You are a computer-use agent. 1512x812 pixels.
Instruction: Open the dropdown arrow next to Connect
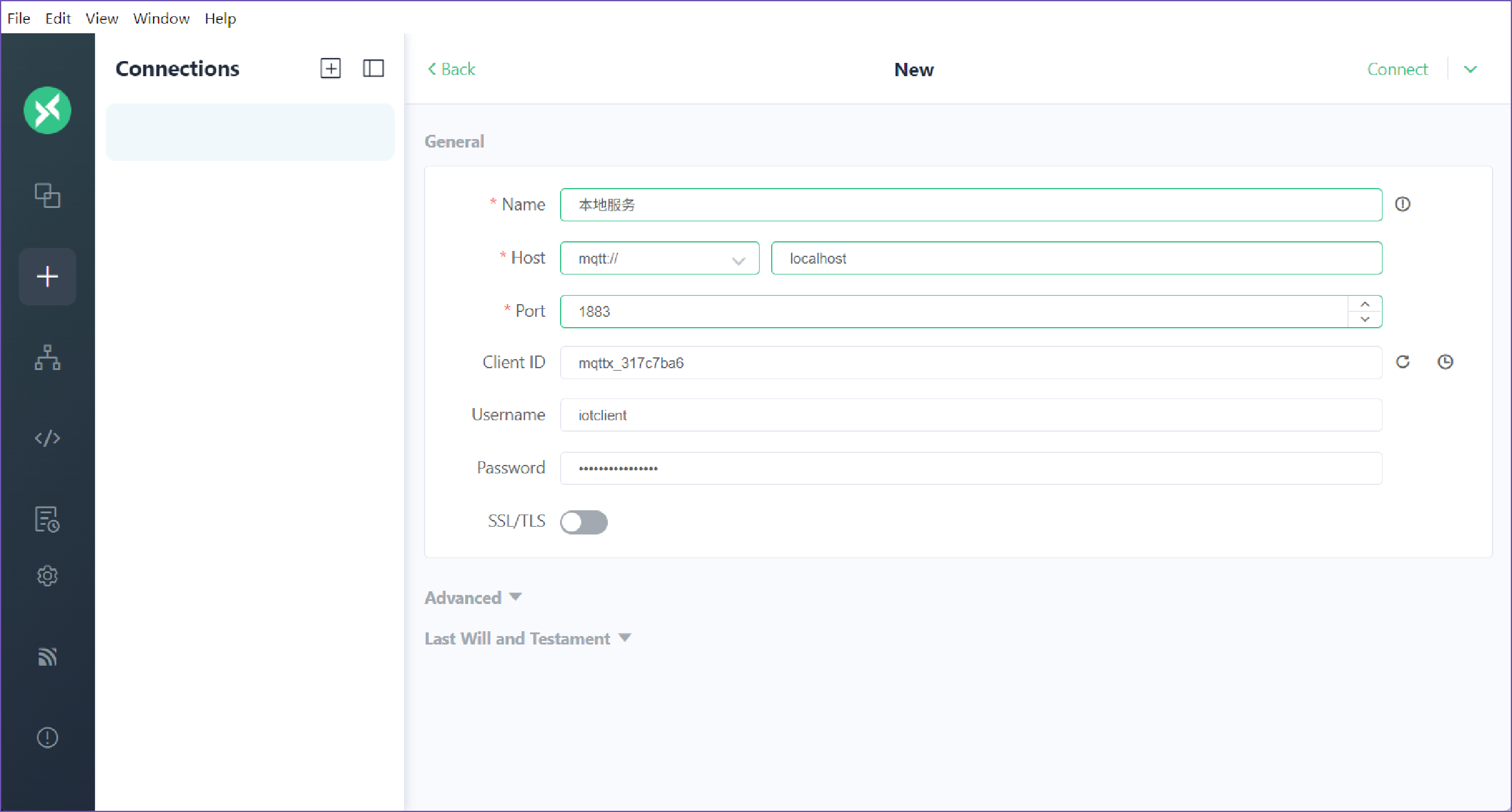point(1470,70)
